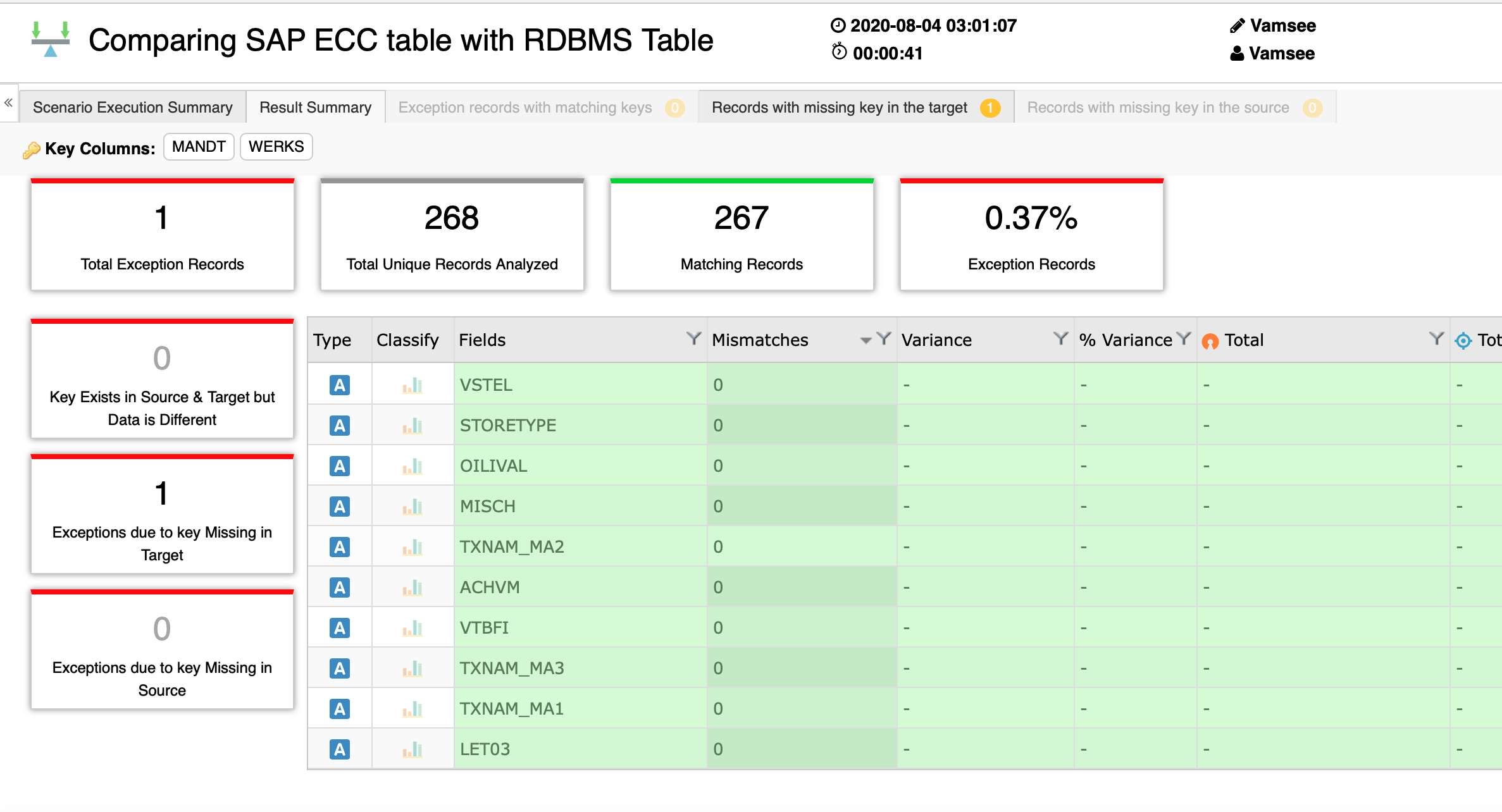Open Exception records with matching keys tab
The image size is (1502, 812).
point(525,108)
